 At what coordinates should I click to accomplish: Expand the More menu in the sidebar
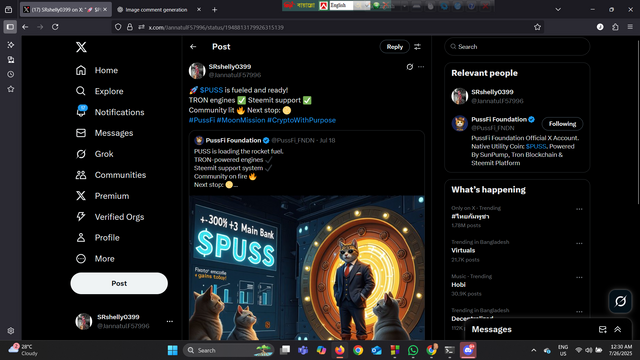pyautogui.click(x=95, y=259)
